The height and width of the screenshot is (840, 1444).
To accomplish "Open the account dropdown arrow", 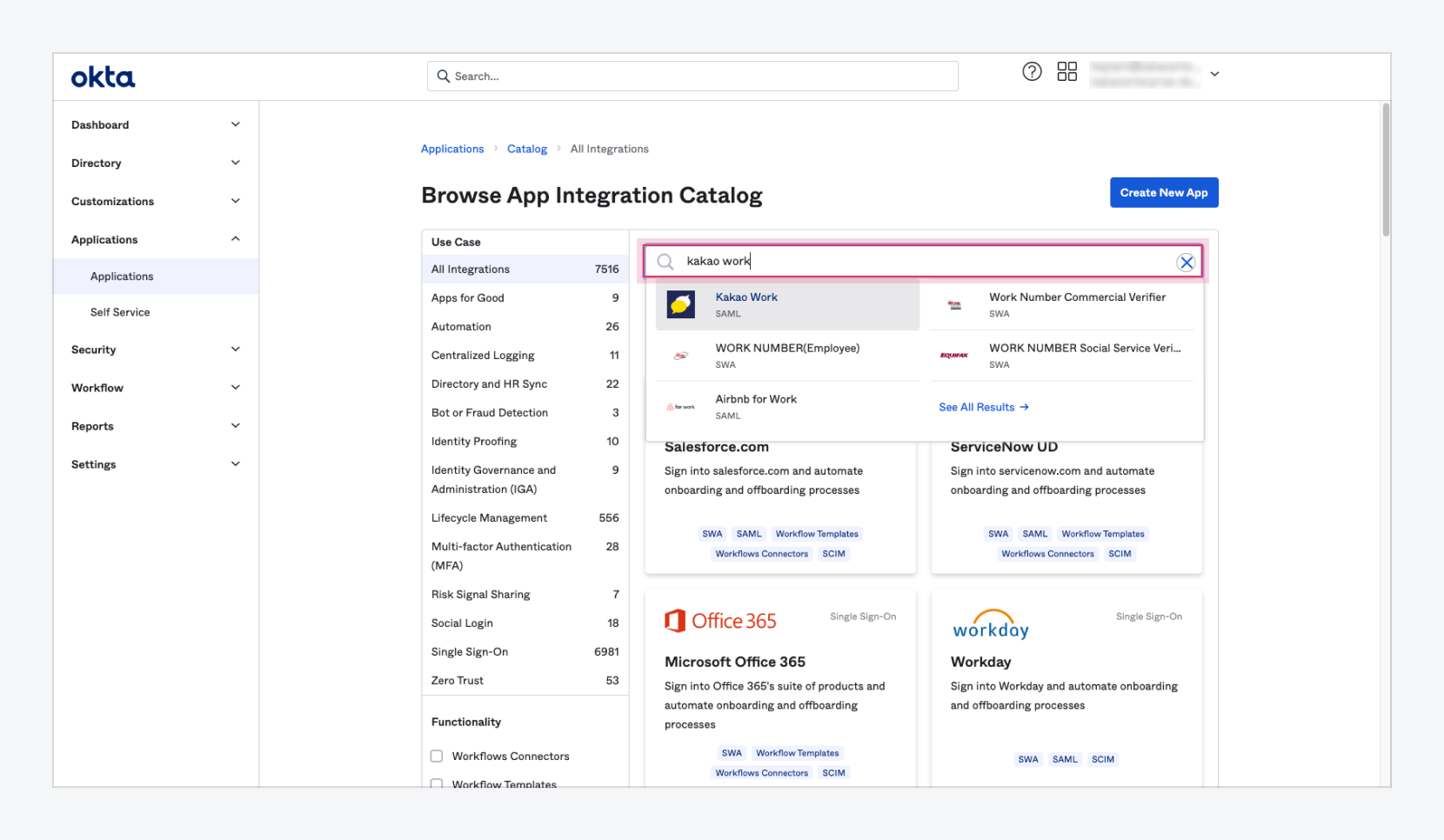I will click(x=1215, y=74).
